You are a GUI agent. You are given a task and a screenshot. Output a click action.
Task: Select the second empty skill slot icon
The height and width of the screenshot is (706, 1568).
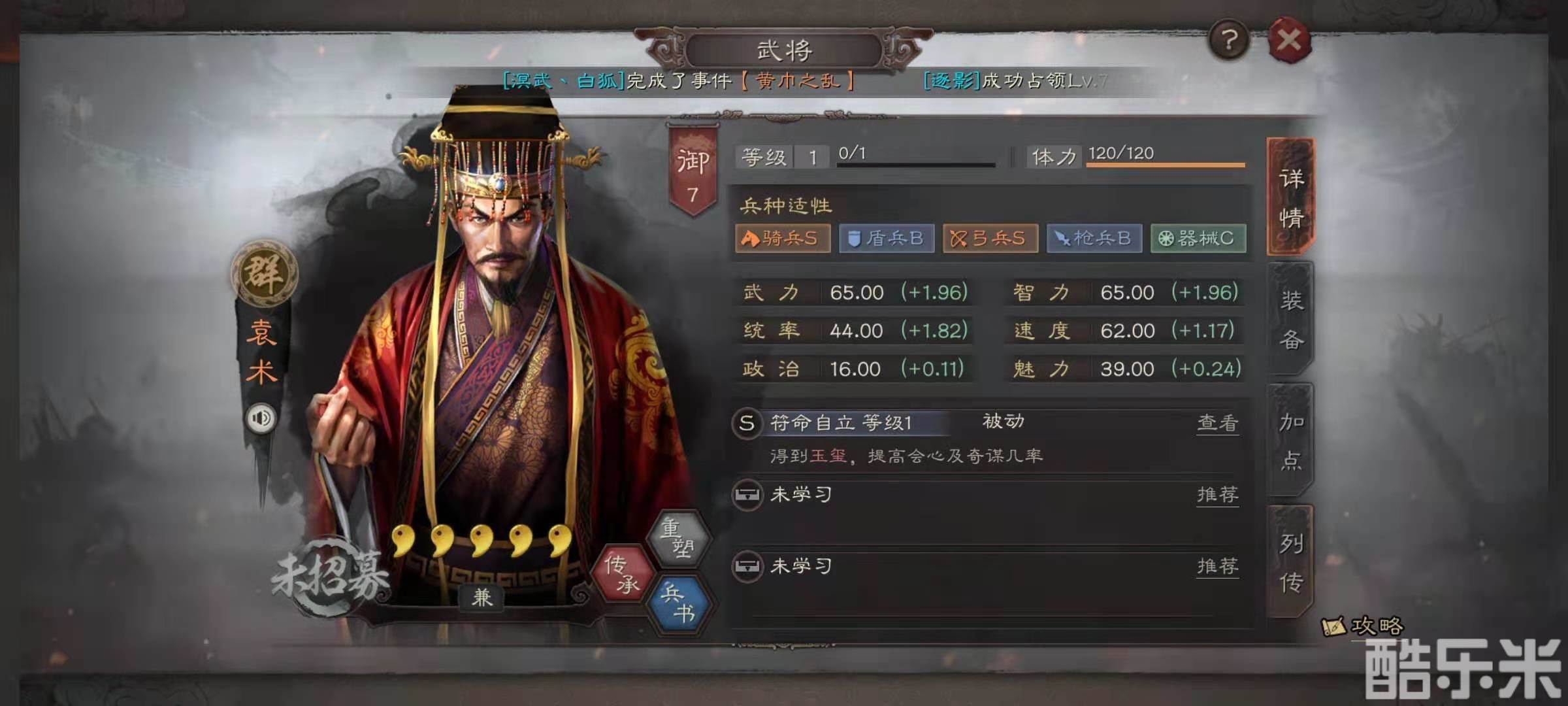(747, 565)
